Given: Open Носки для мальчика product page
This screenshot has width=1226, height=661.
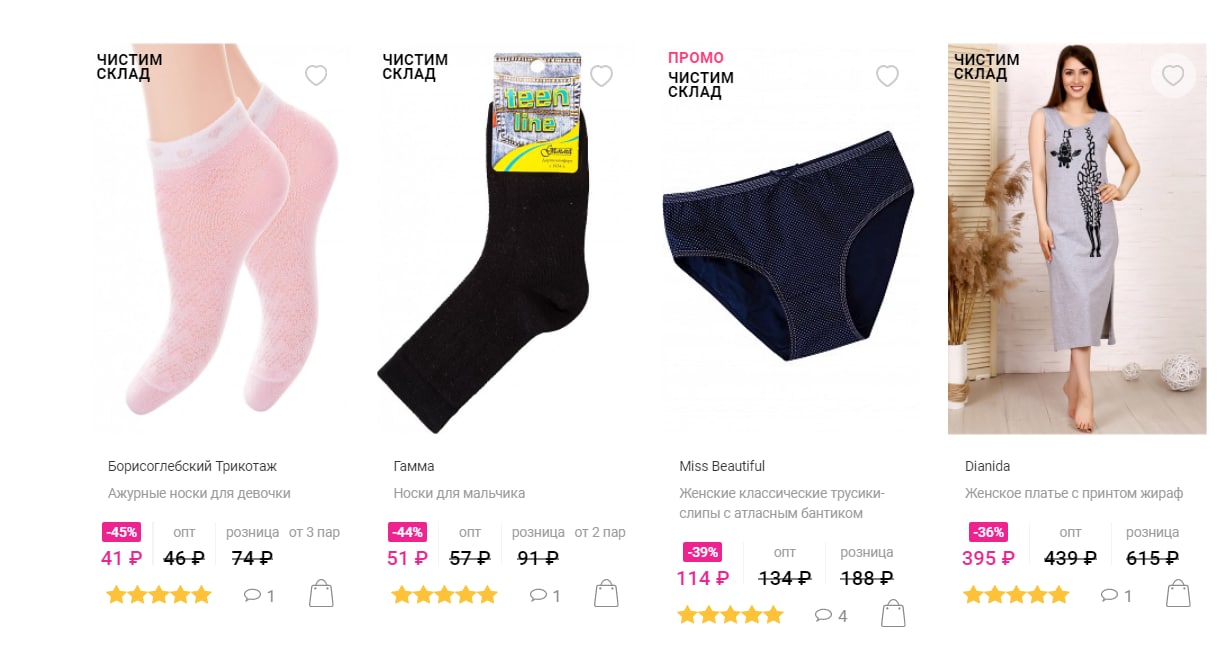Looking at the screenshot, I should tap(459, 493).
